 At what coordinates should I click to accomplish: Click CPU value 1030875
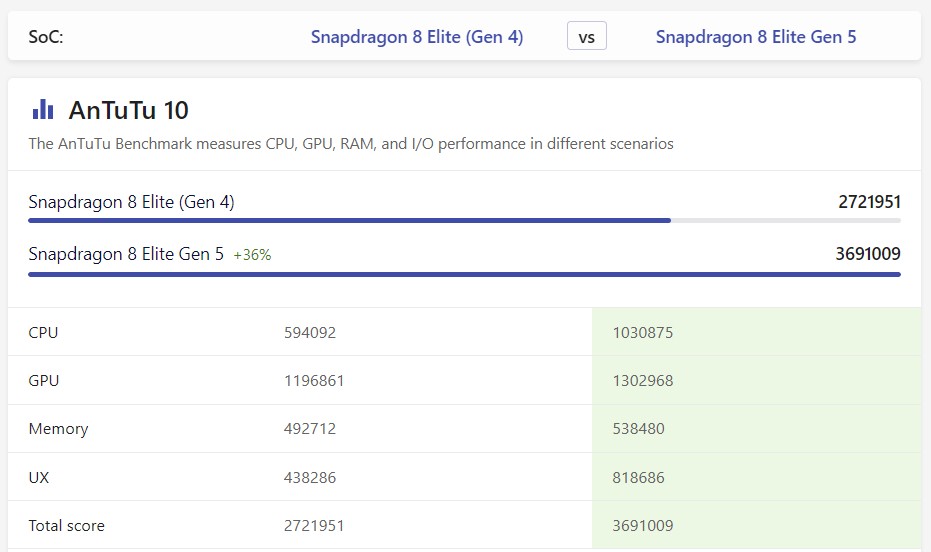coord(643,332)
